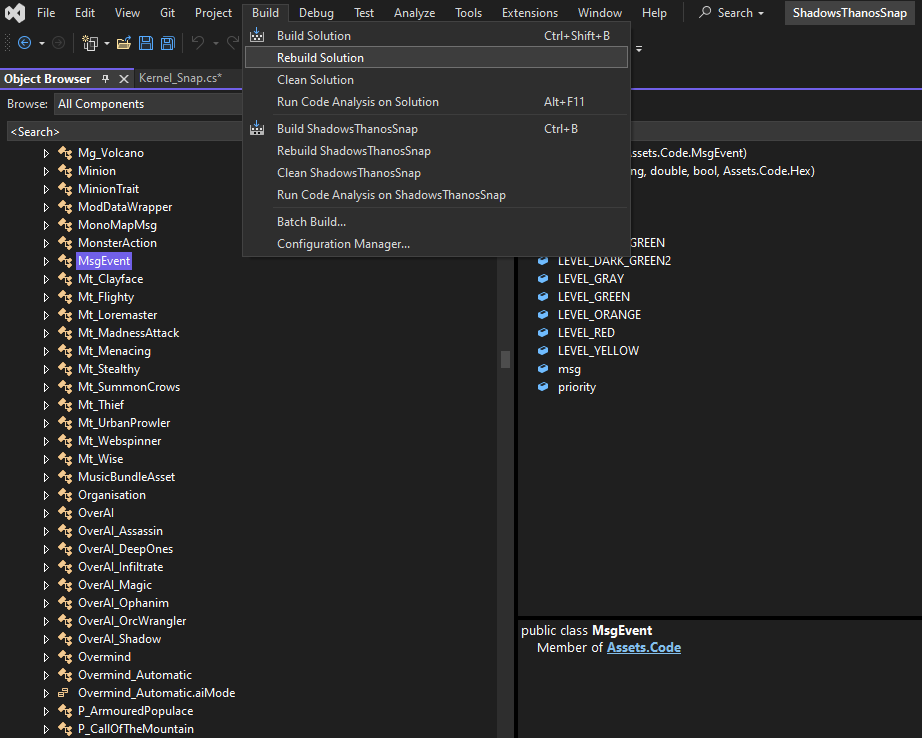Switch to the Kernel_Snap.cs tab

pyautogui.click(x=180, y=78)
